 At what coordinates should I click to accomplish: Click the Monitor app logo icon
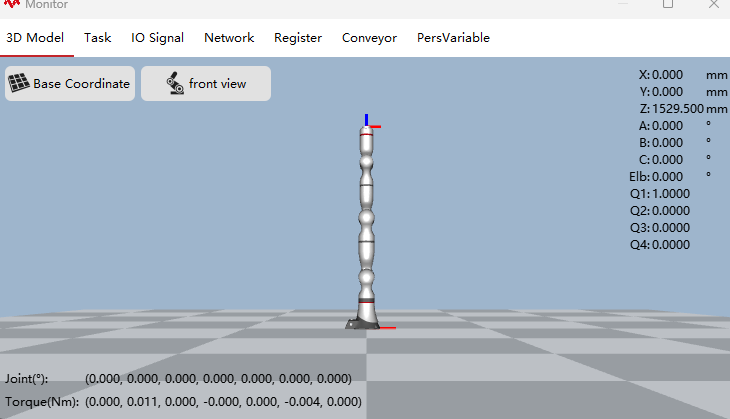tap(12, 4)
